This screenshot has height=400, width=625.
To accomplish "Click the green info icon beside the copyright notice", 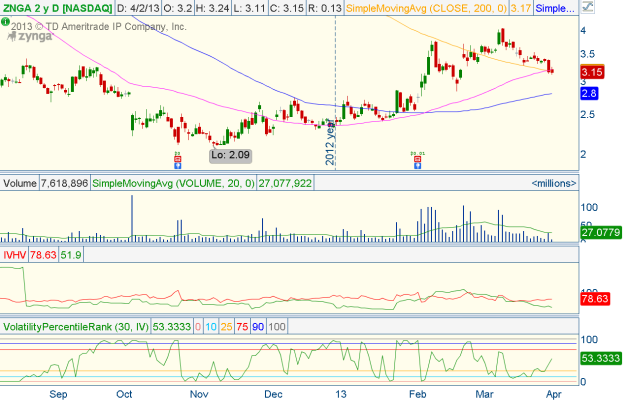I will [5, 22].
